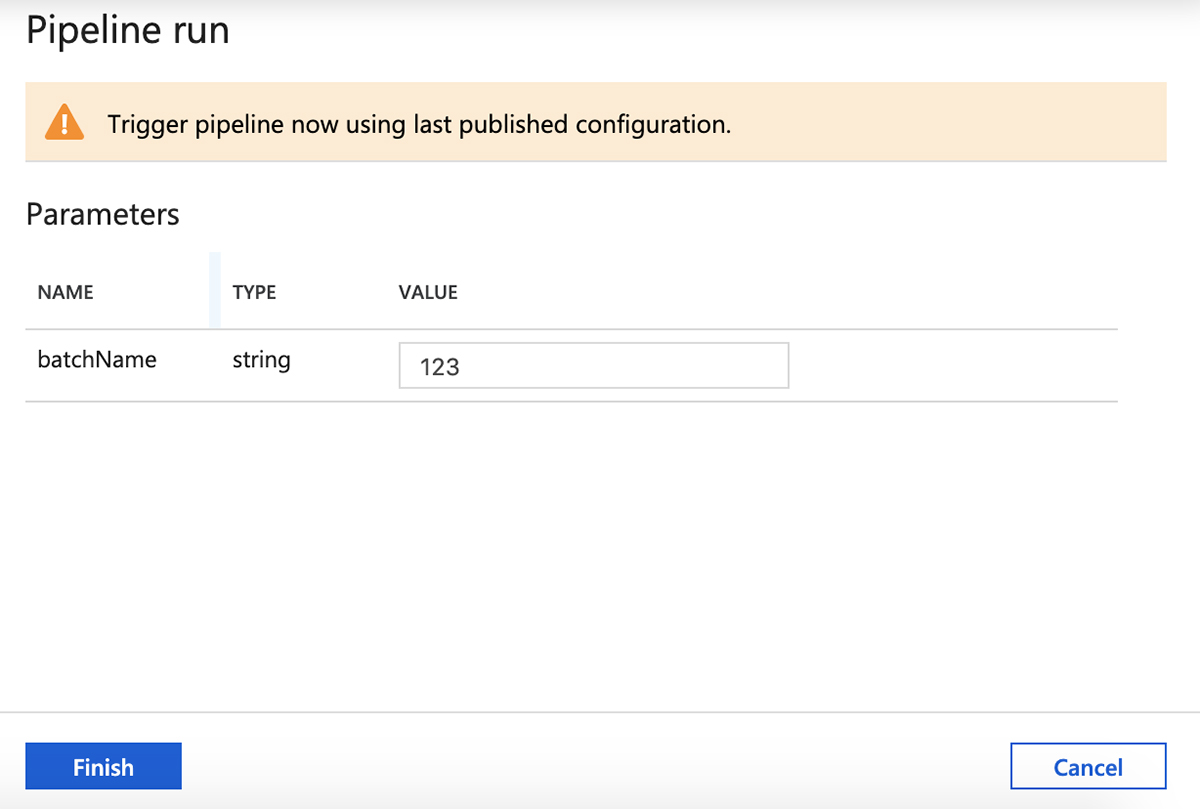1200x809 pixels.
Task: Click the string type cell
Action: pos(261,360)
